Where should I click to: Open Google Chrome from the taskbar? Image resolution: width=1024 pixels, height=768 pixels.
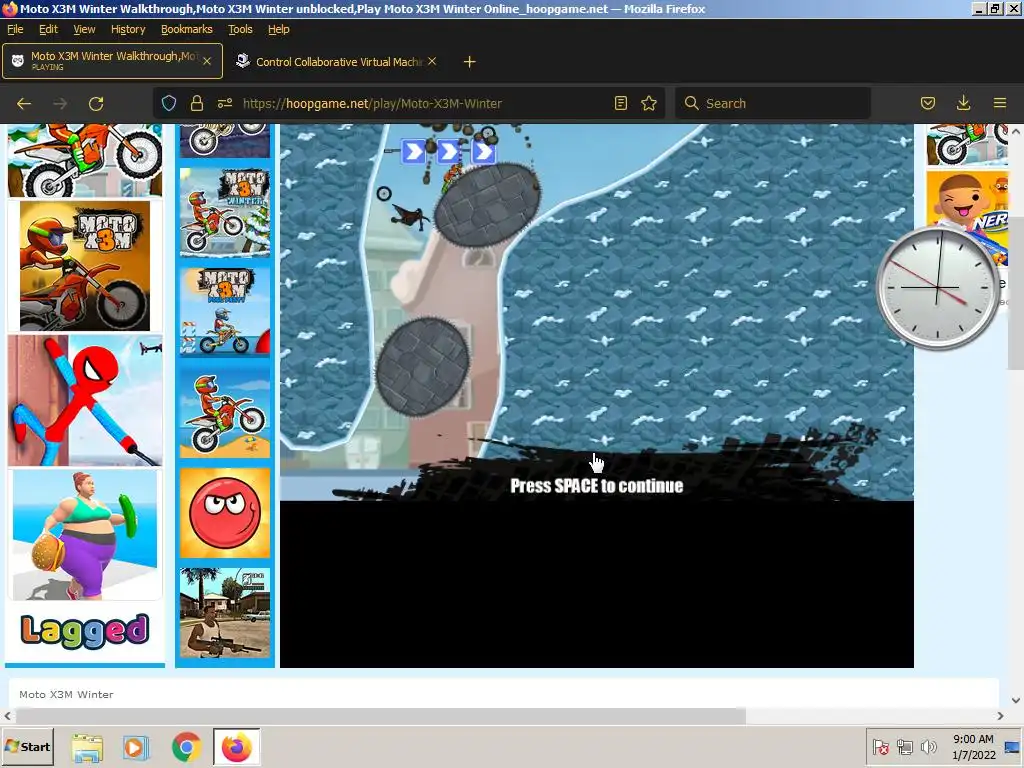186,748
